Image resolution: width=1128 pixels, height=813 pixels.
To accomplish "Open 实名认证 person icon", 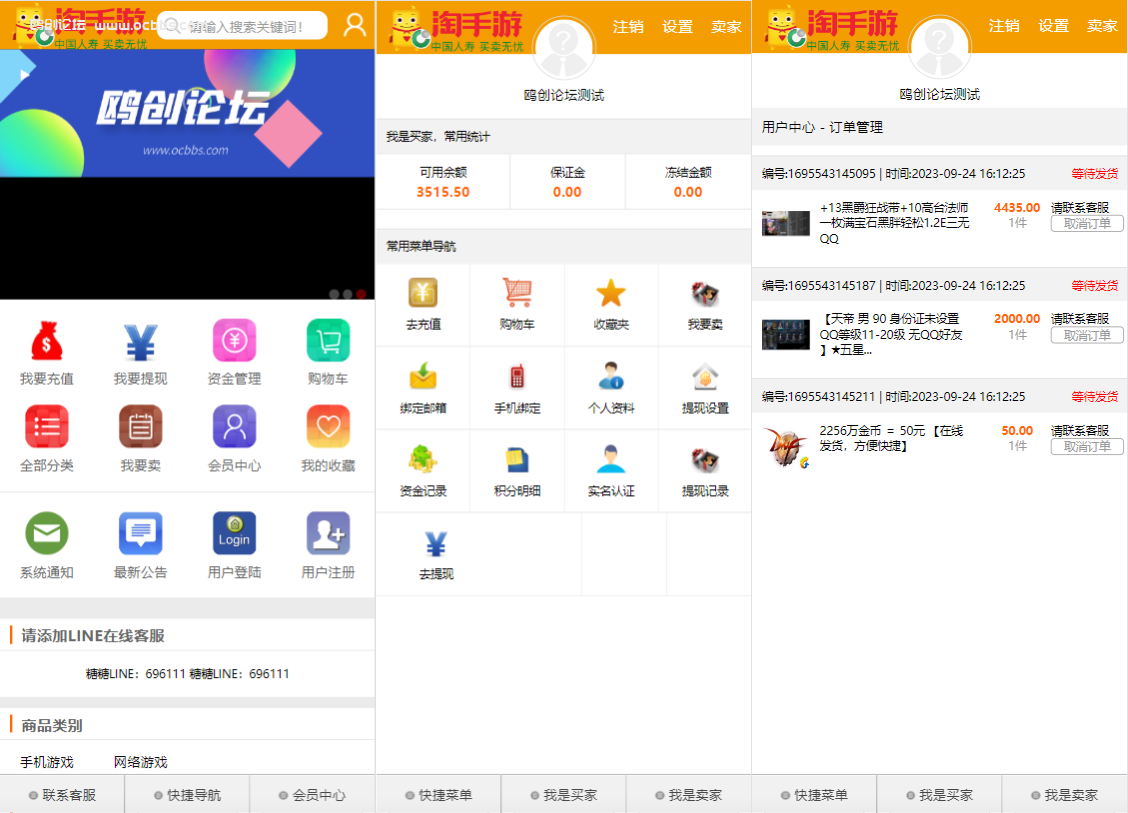I will pyautogui.click(x=611, y=459).
